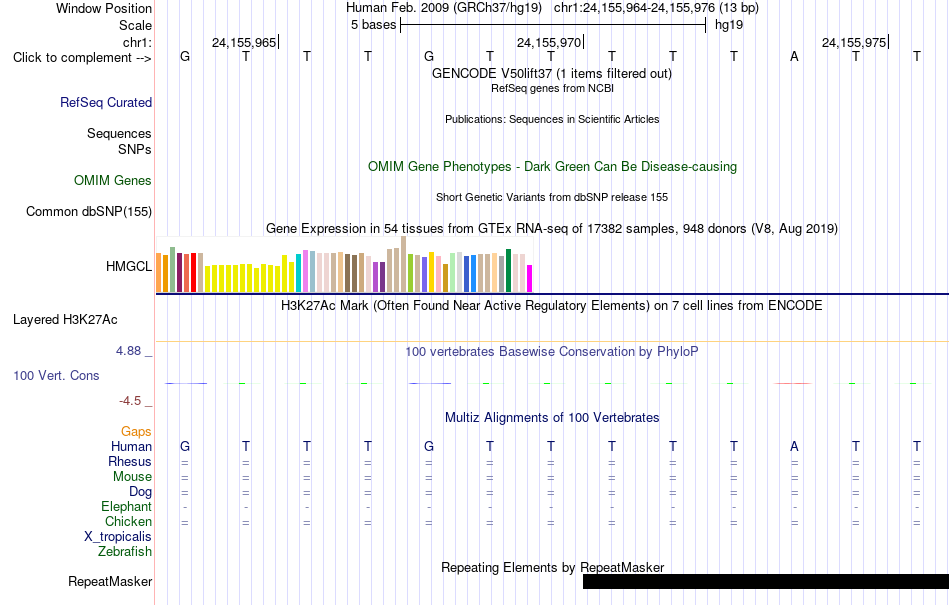Select the Common dbSNP(155) track label

[x=88, y=211]
